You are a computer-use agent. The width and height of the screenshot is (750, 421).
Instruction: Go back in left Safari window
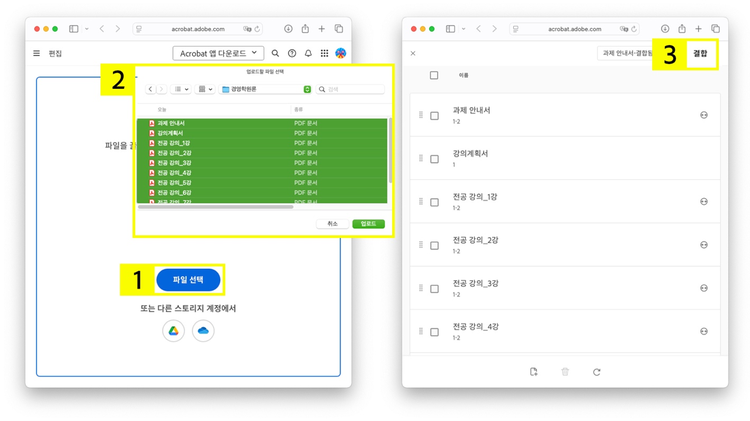(x=102, y=29)
